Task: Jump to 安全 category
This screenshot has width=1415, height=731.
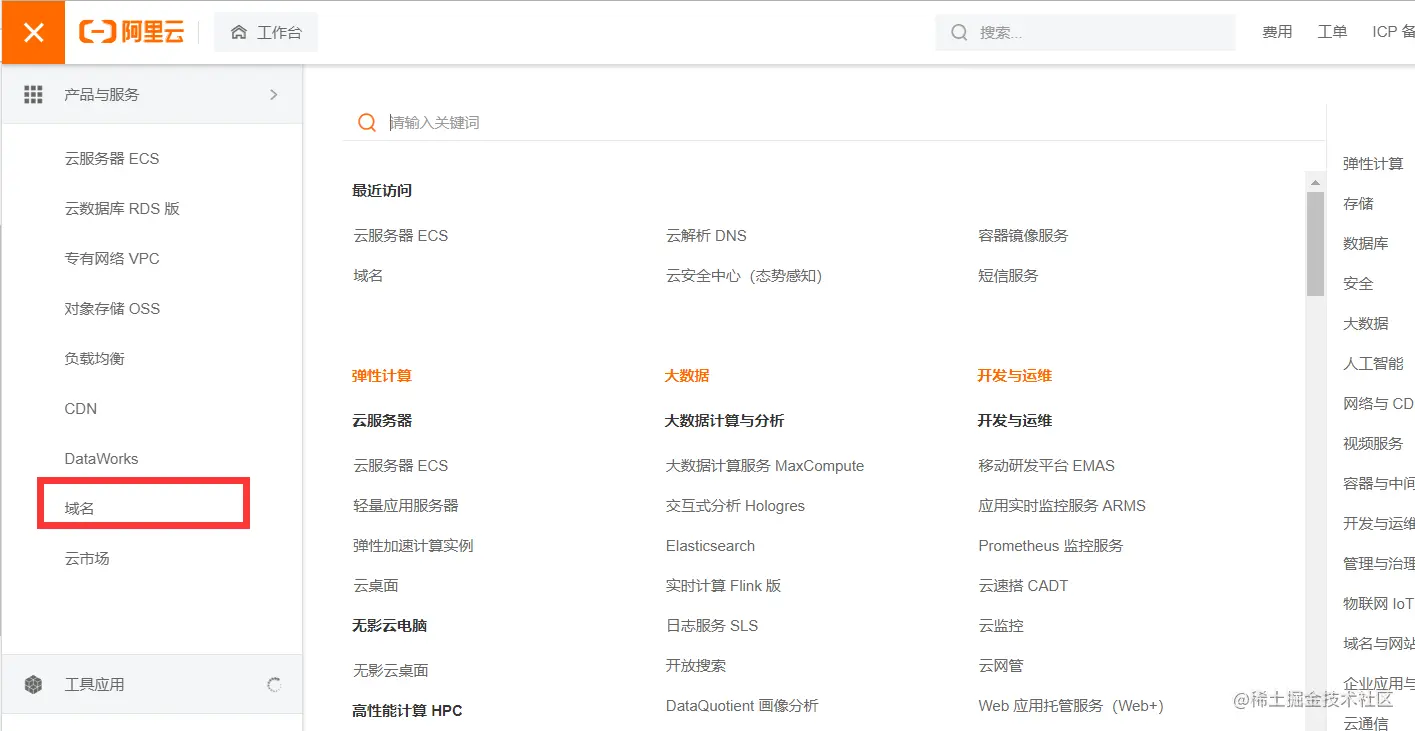Action: (1358, 283)
